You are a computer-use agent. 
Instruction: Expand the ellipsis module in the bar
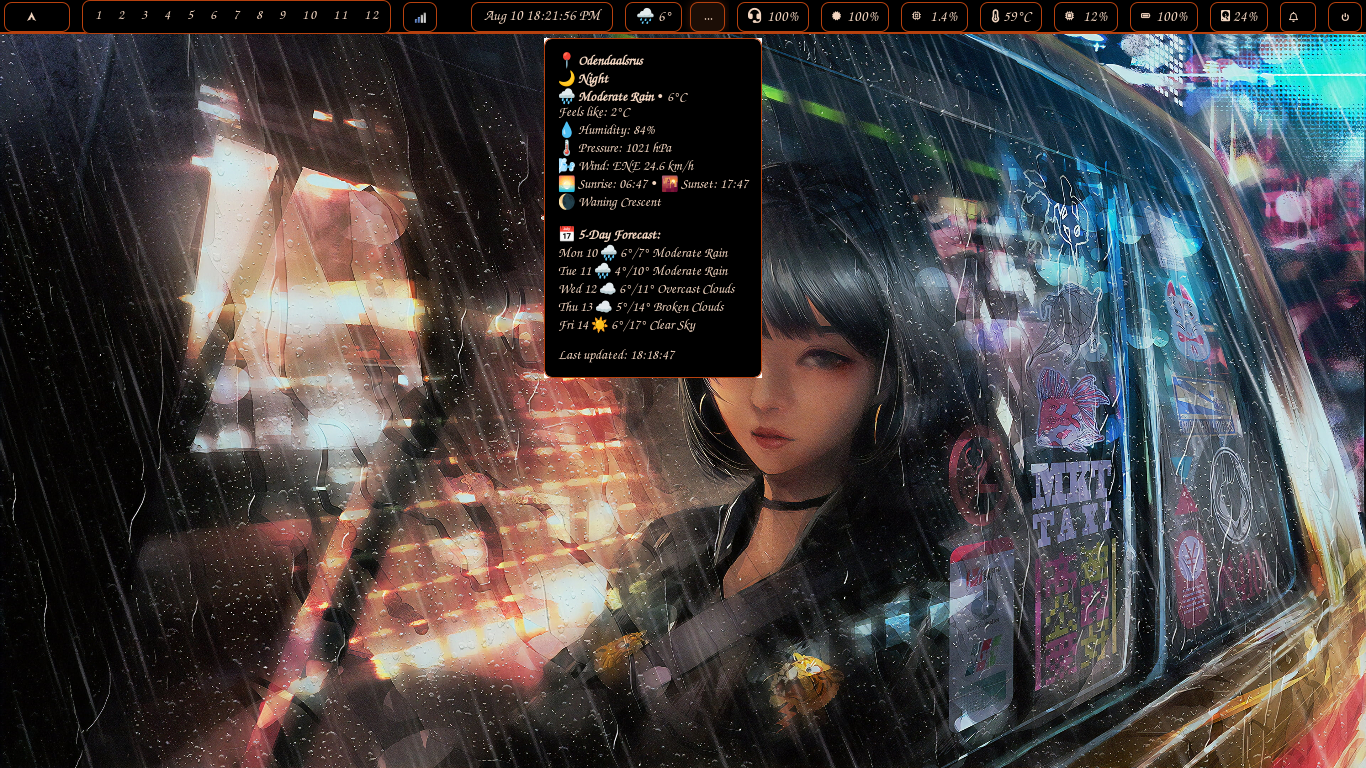click(708, 17)
